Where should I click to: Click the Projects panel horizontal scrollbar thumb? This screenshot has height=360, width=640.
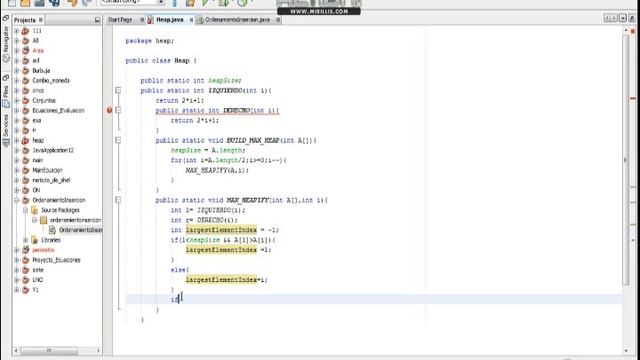[x=49, y=351]
